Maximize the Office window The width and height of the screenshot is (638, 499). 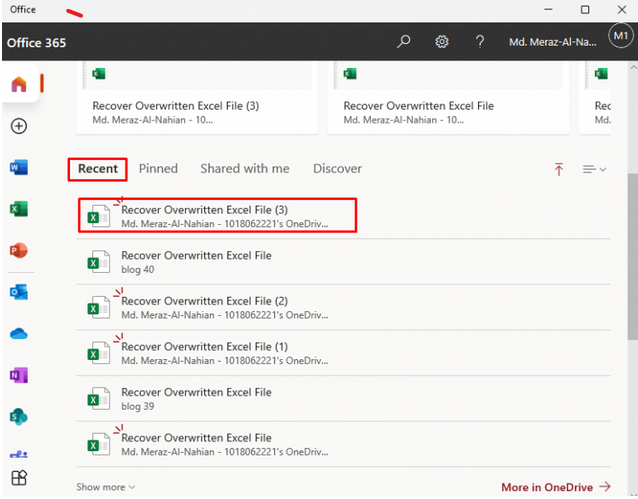[x=585, y=9]
